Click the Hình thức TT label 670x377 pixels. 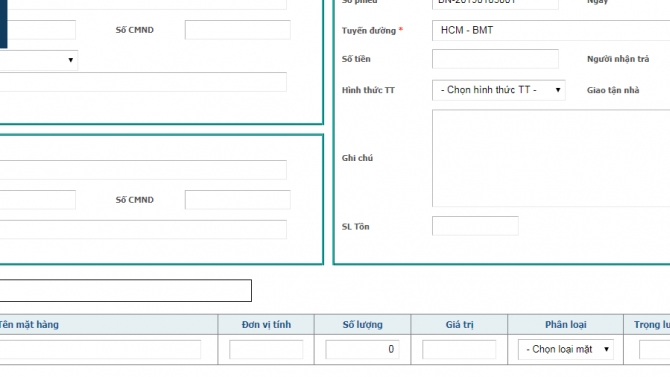pos(368,90)
